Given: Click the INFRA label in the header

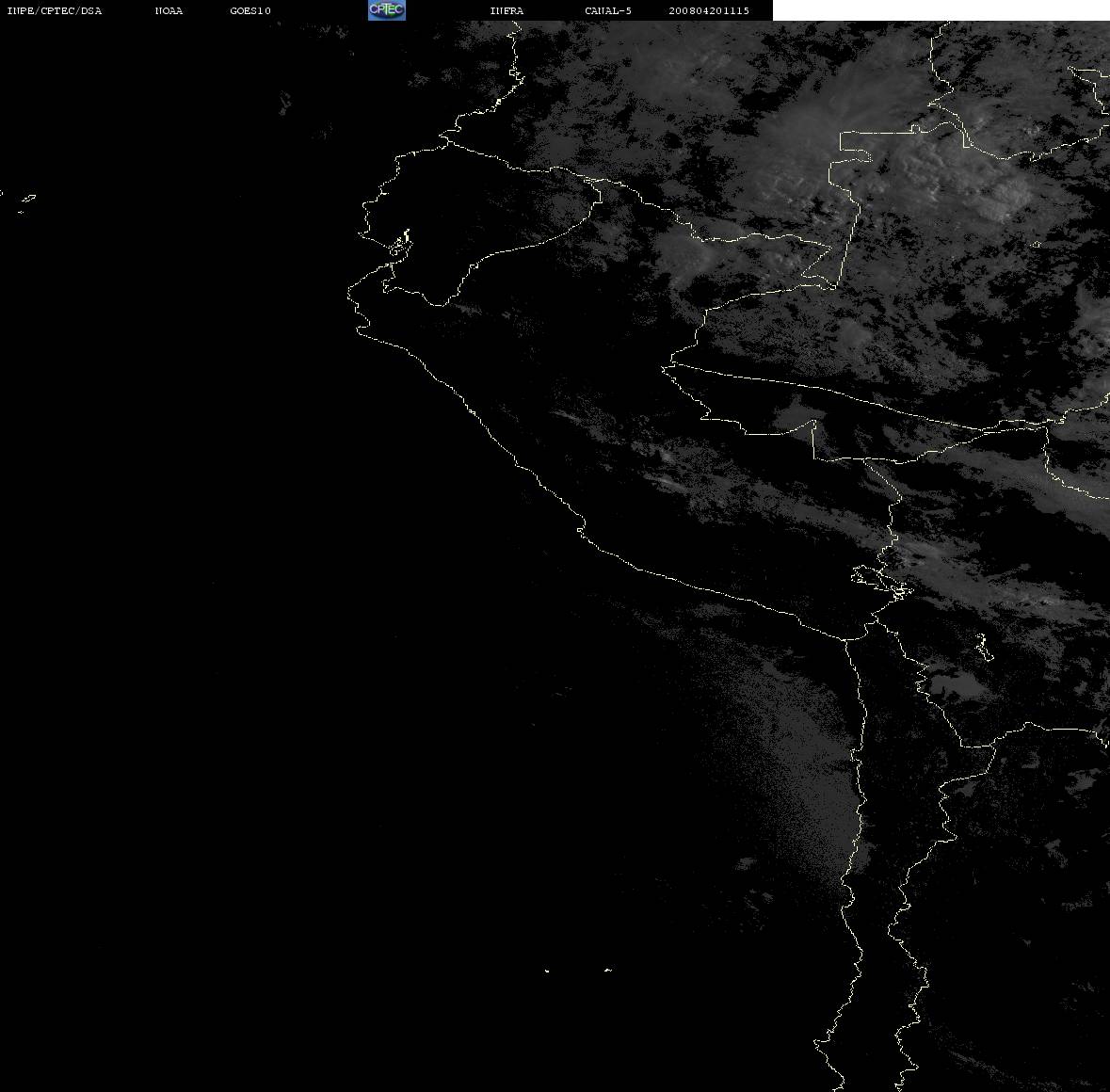Looking at the screenshot, I should 507,10.
